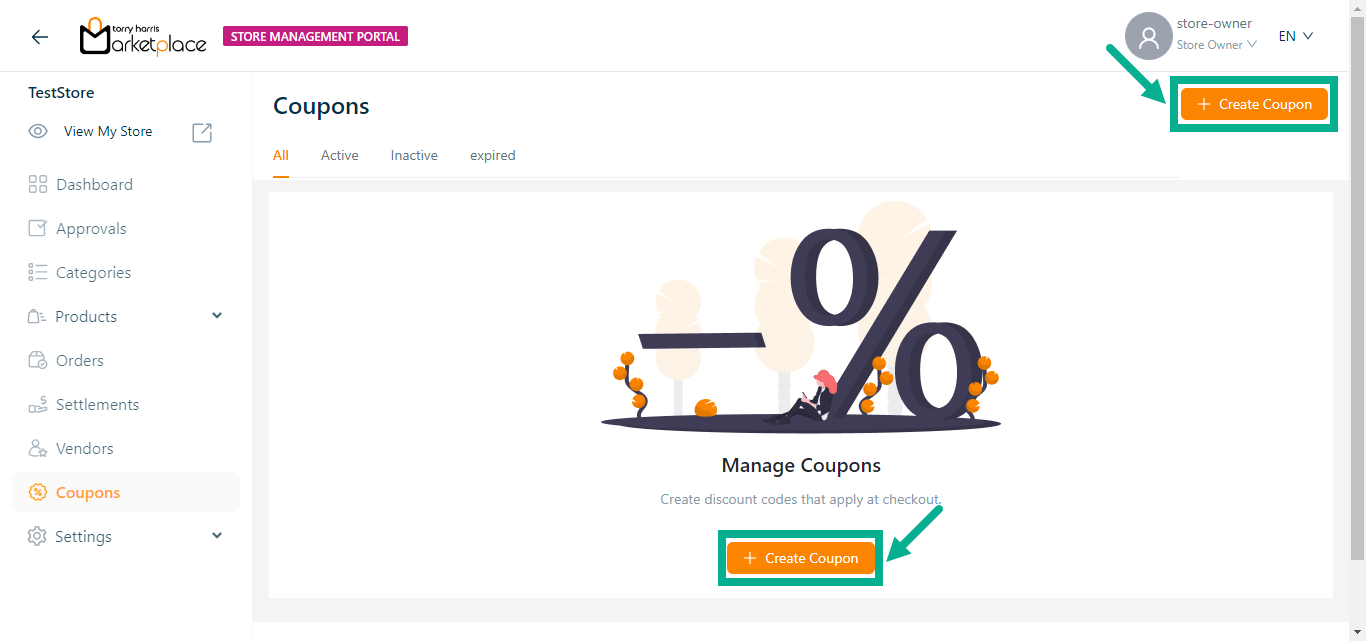
Task: Switch to the expired coupons tab
Action: pos(493,156)
